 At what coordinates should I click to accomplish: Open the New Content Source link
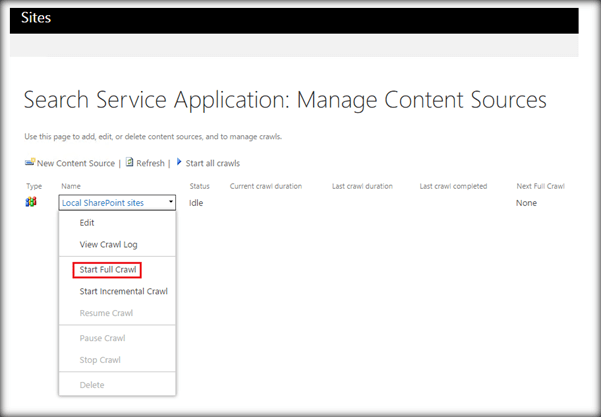[x=76, y=163]
